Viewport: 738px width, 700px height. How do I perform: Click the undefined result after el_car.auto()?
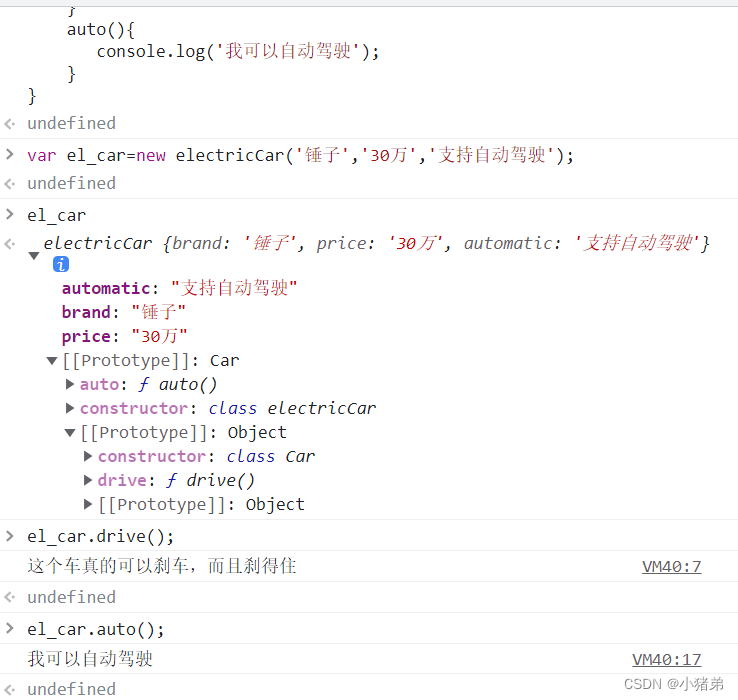pyautogui.click(x=71, y=689)
